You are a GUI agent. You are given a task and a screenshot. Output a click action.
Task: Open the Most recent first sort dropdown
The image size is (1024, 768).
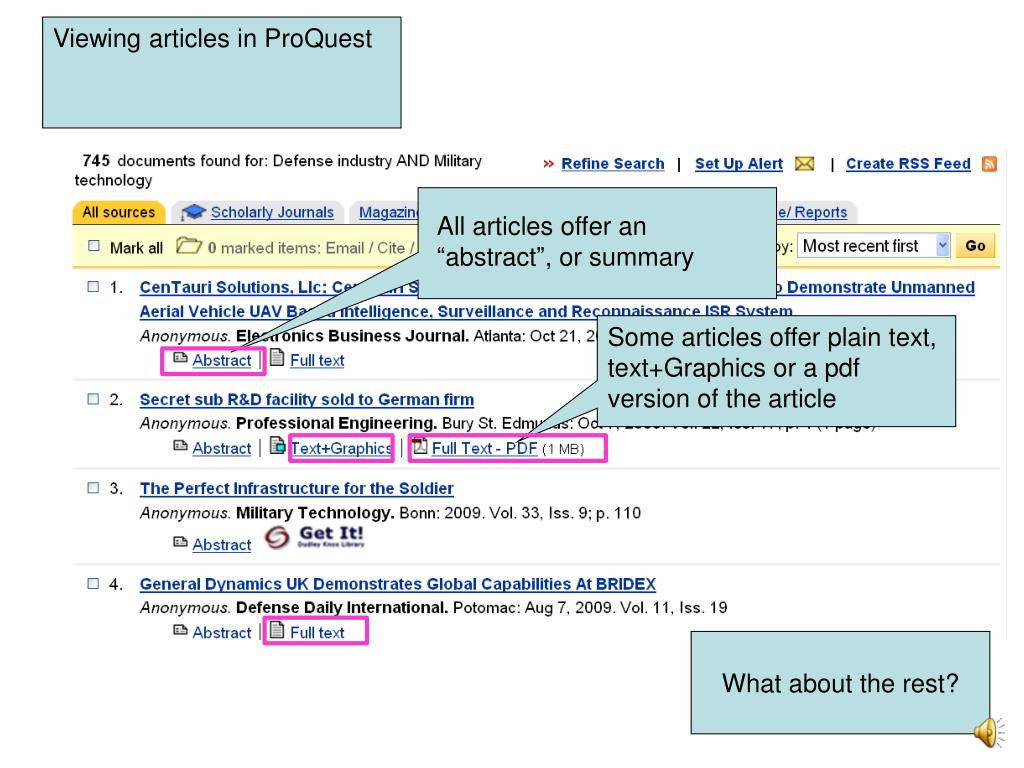(874, 246)
